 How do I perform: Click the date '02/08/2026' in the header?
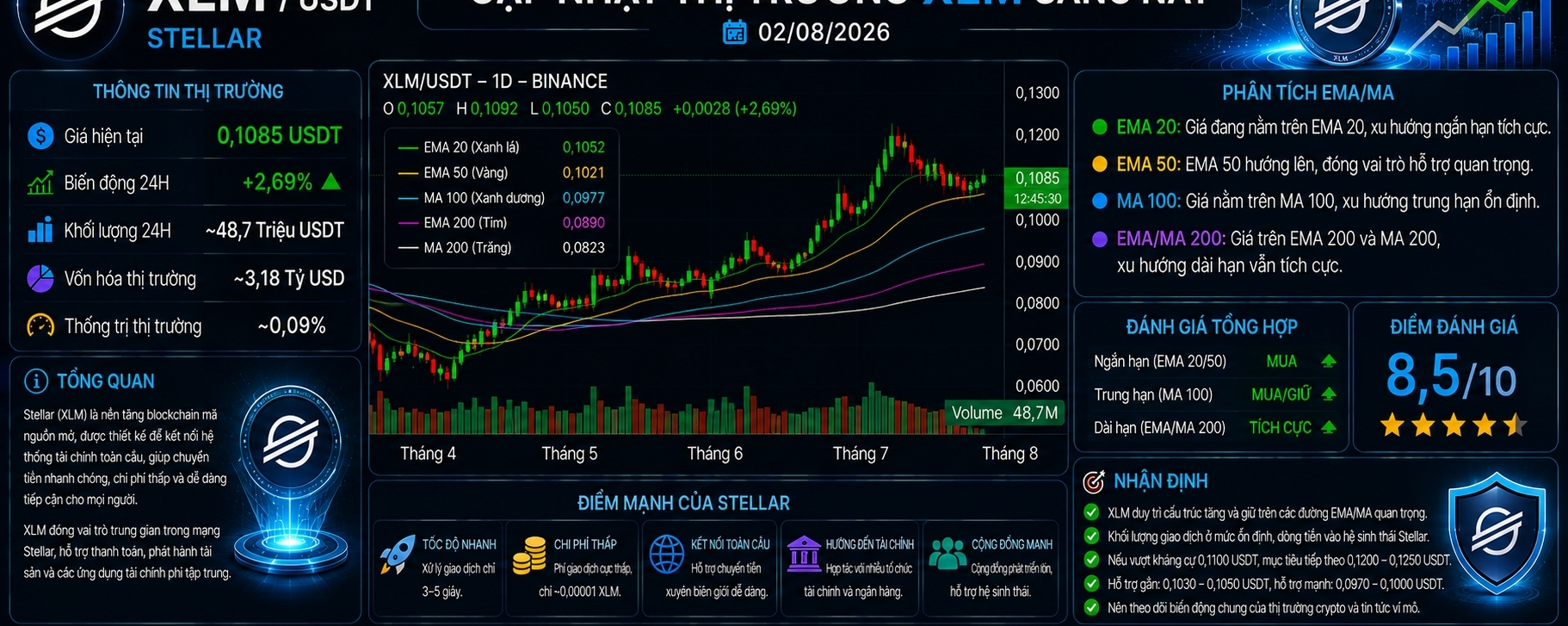point(824,33)
